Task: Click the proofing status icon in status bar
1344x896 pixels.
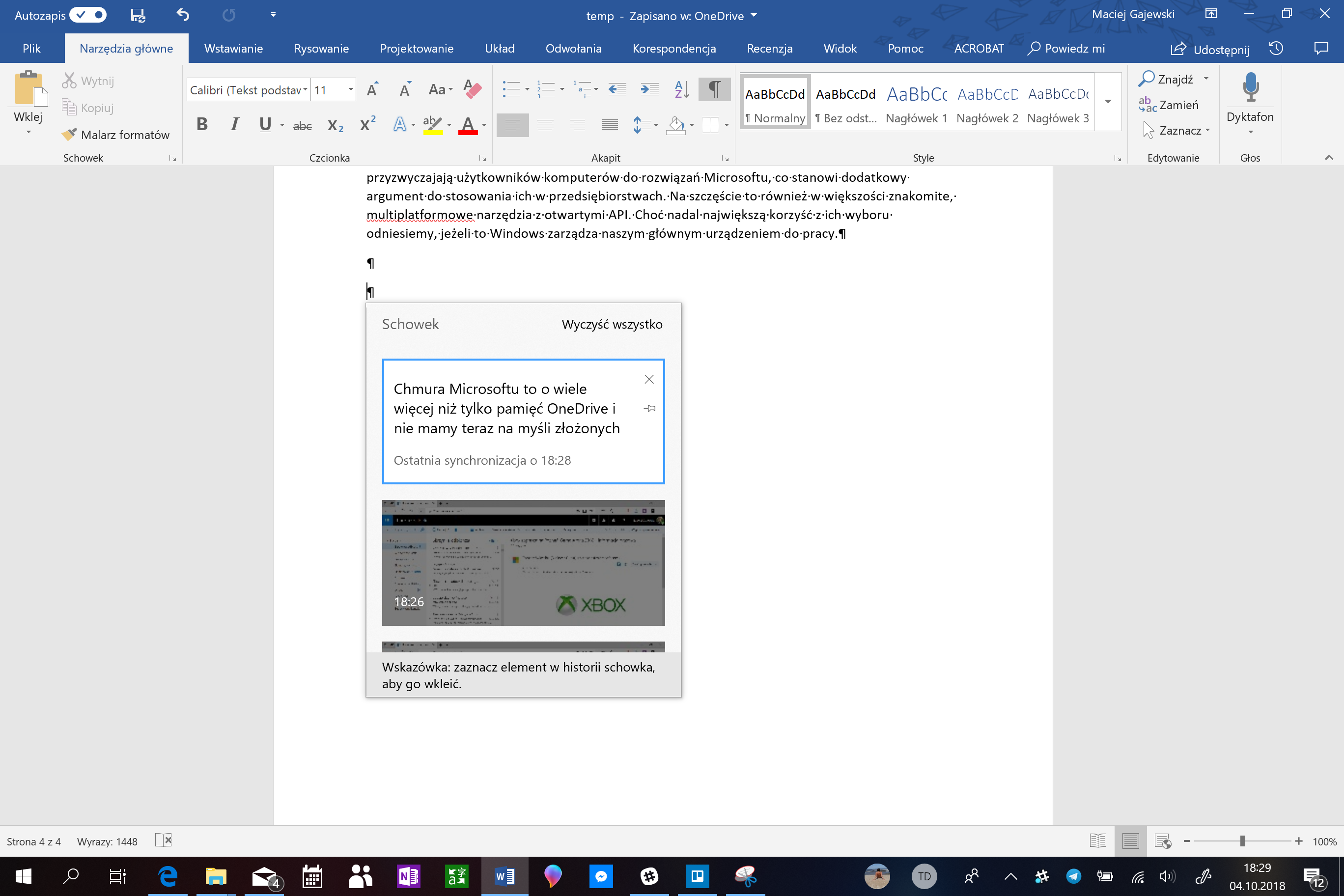Action: 164,840
